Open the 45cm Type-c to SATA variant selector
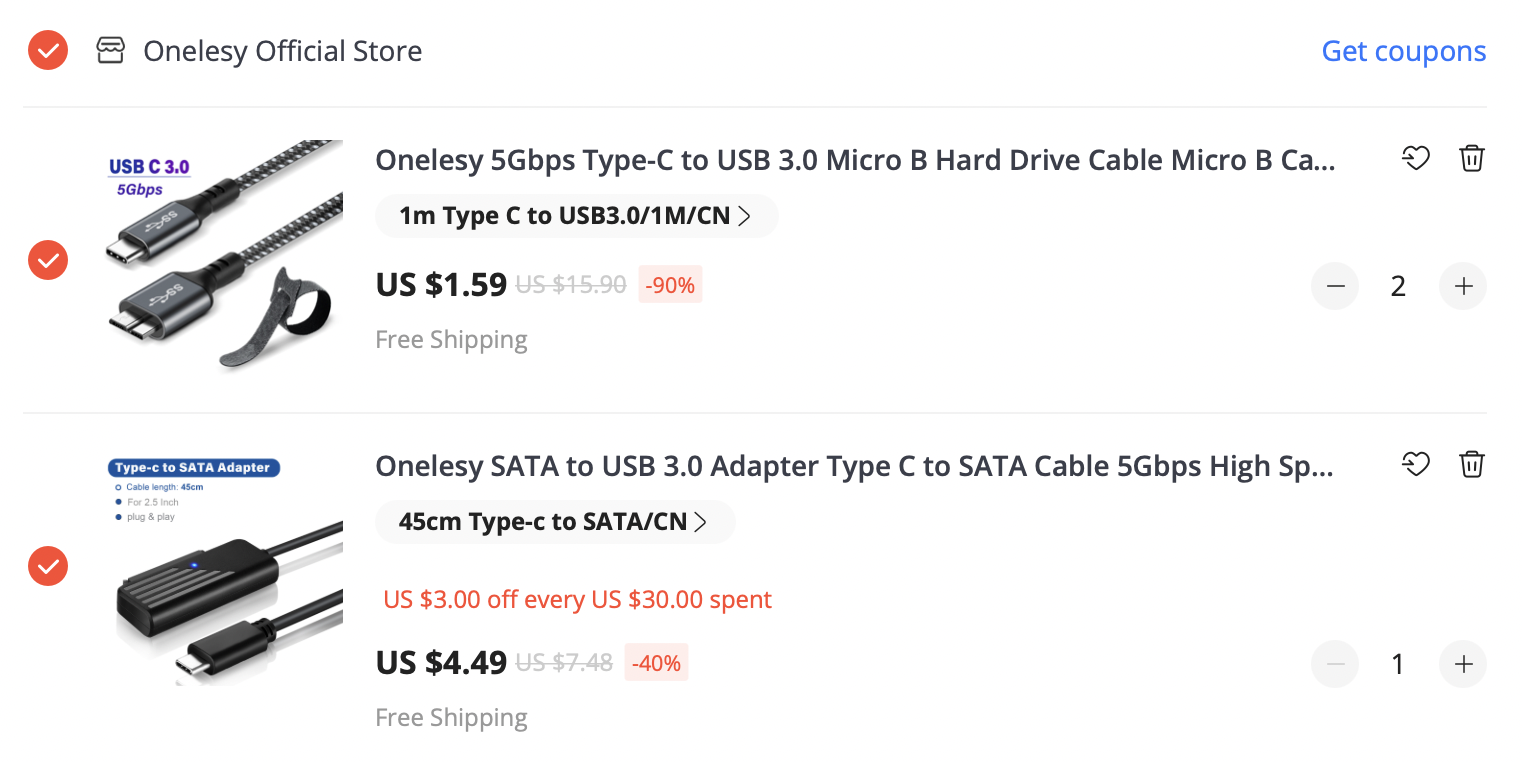Image resolution: width=1522 pixels, height=762 pixels. pos(554,522)
